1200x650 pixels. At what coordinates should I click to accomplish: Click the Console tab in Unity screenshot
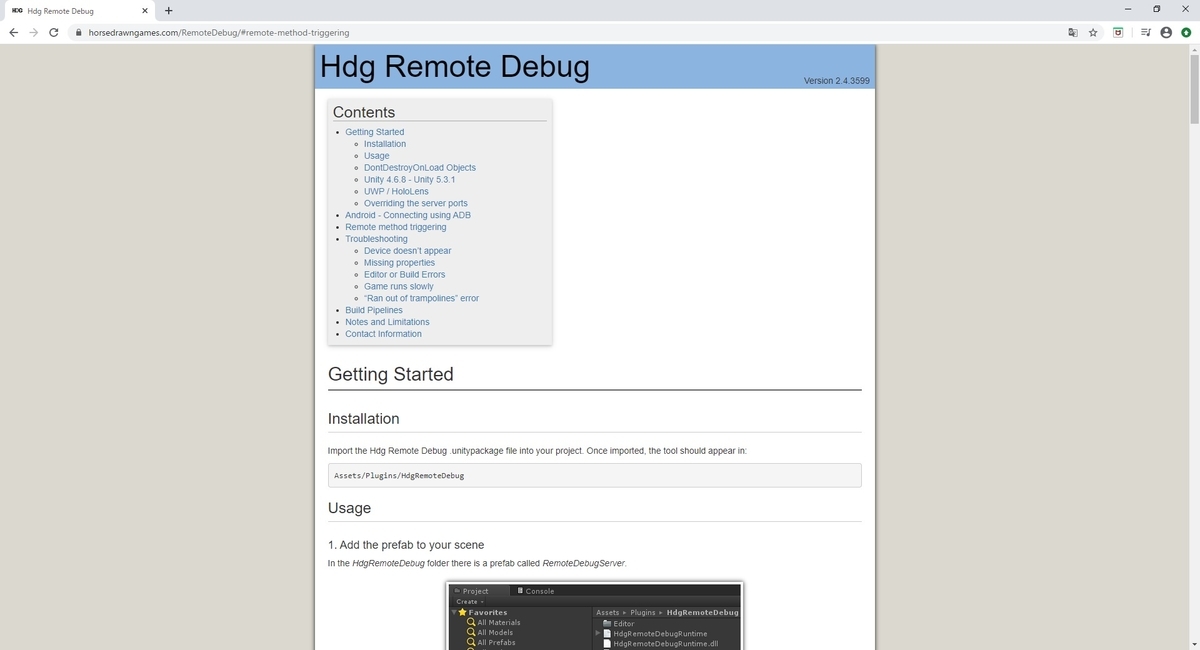(x=536, y=591)
